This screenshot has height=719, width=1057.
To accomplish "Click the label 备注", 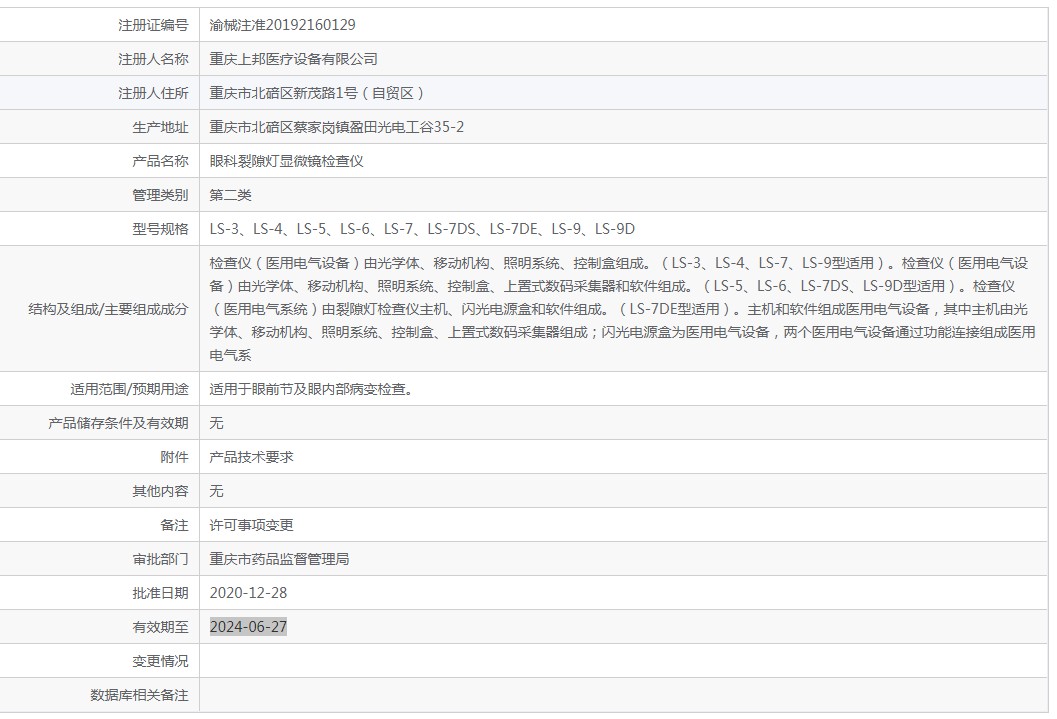I will [175, 525].
